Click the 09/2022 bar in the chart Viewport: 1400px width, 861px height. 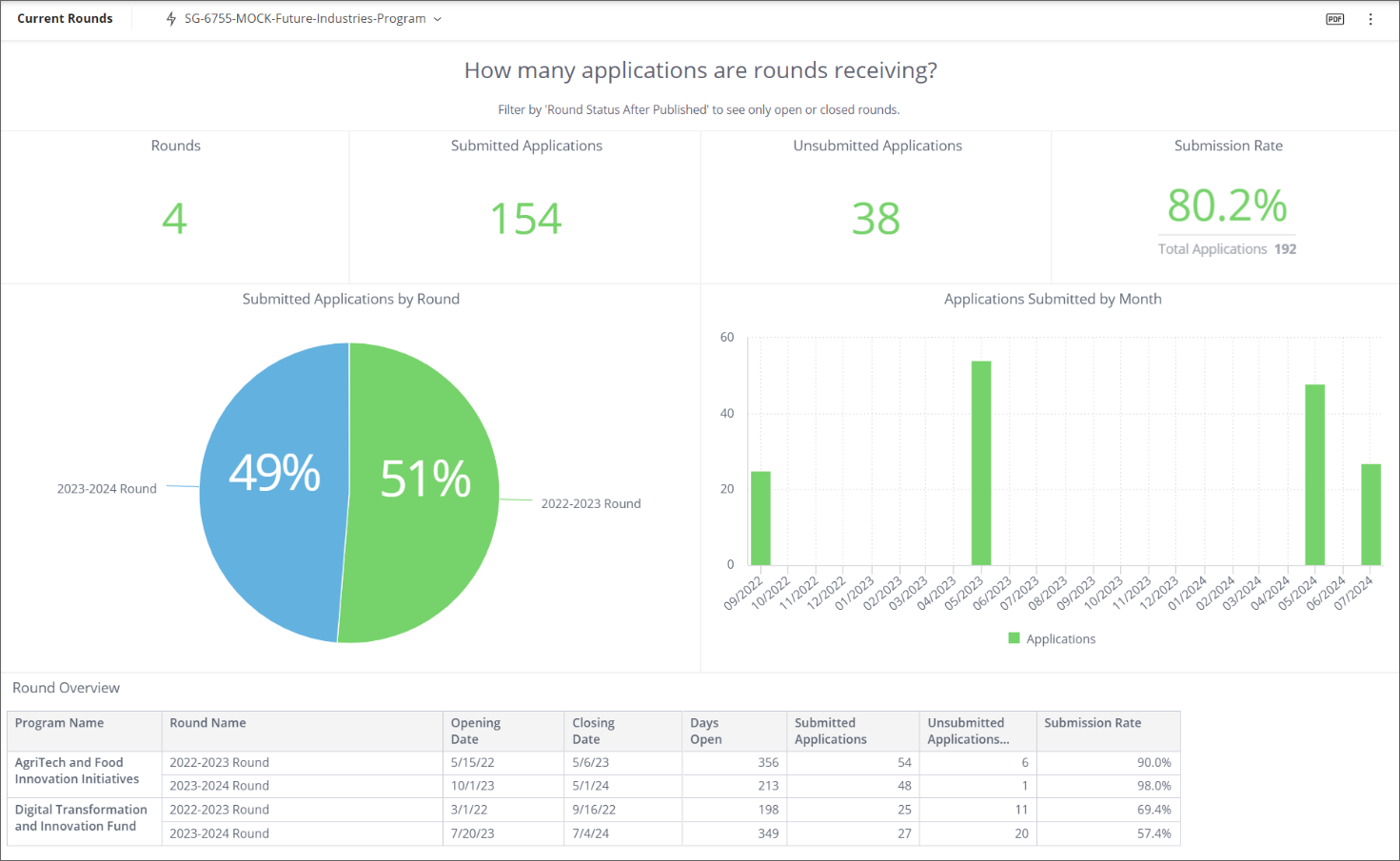tap(760, 519)
